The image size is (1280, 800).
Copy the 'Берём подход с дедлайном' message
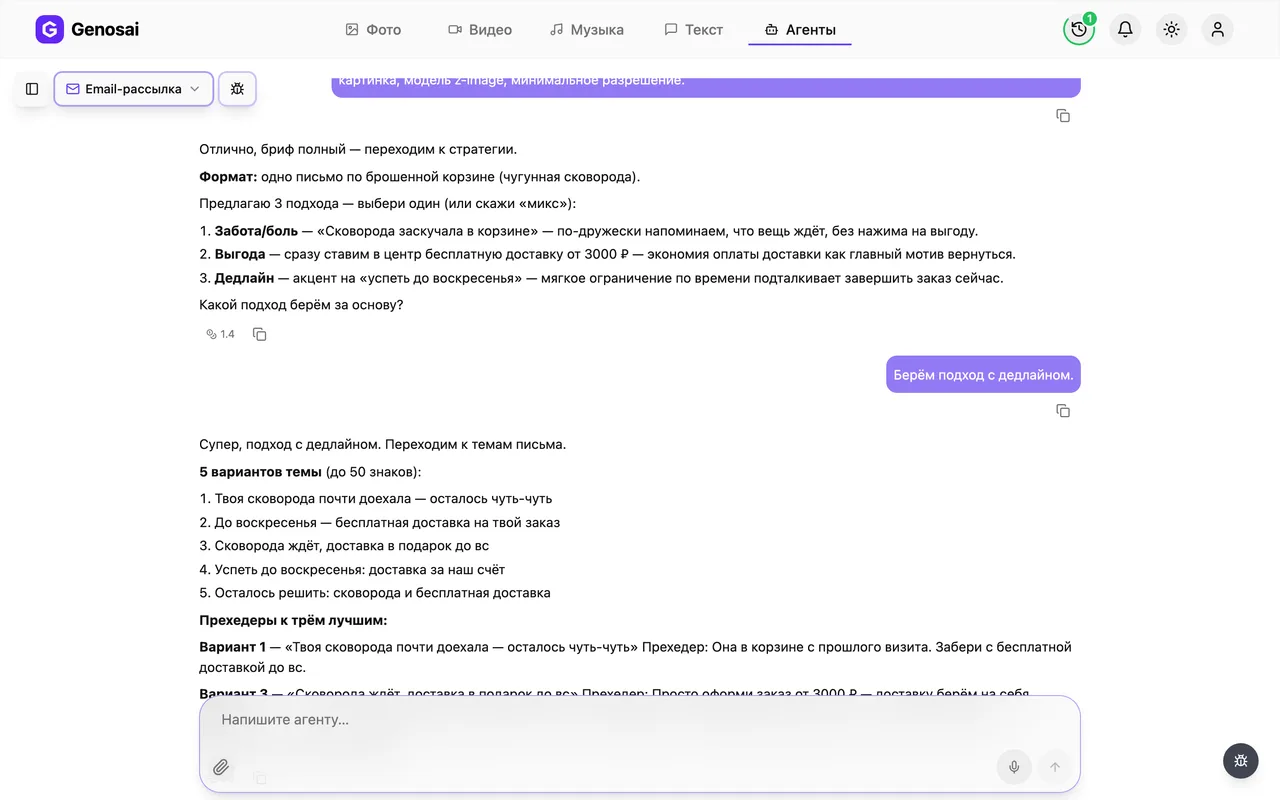(1063, 411)
